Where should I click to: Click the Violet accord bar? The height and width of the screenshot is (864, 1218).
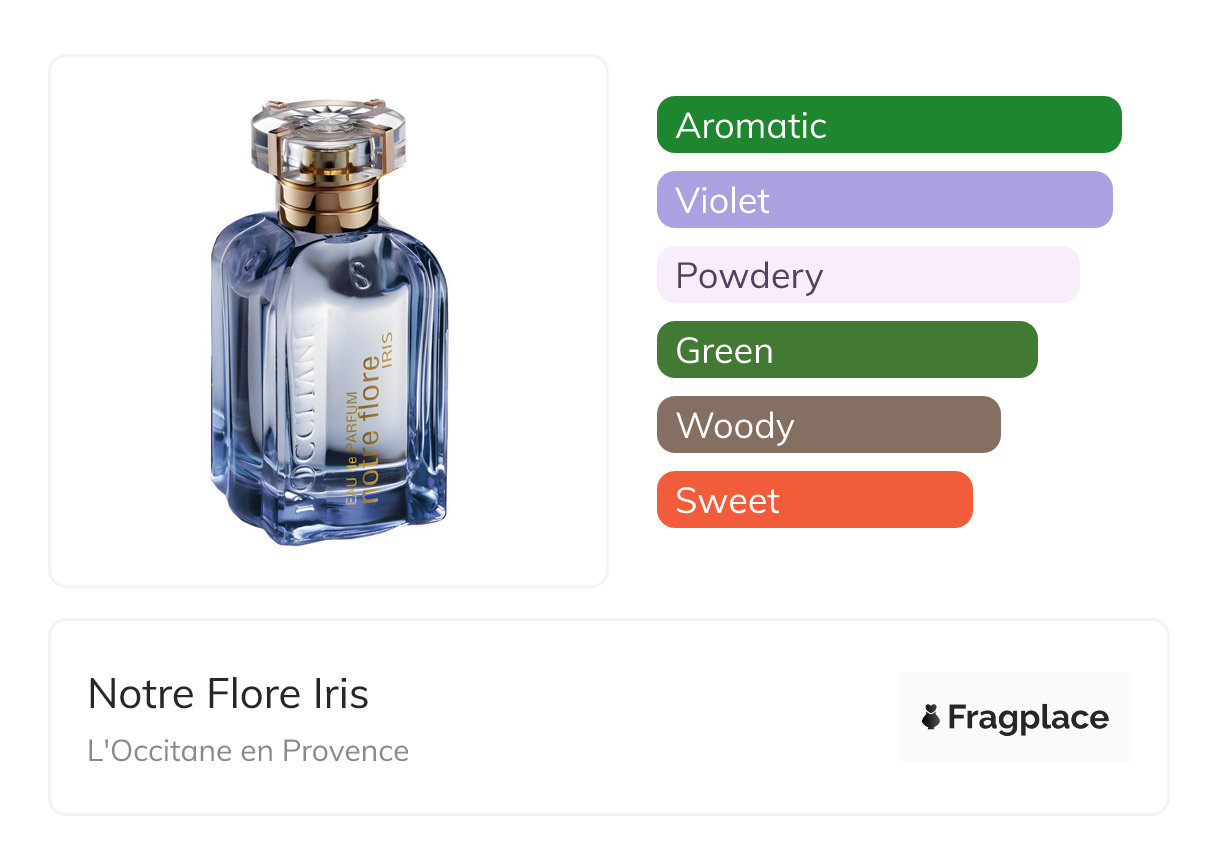pos(884,200)
